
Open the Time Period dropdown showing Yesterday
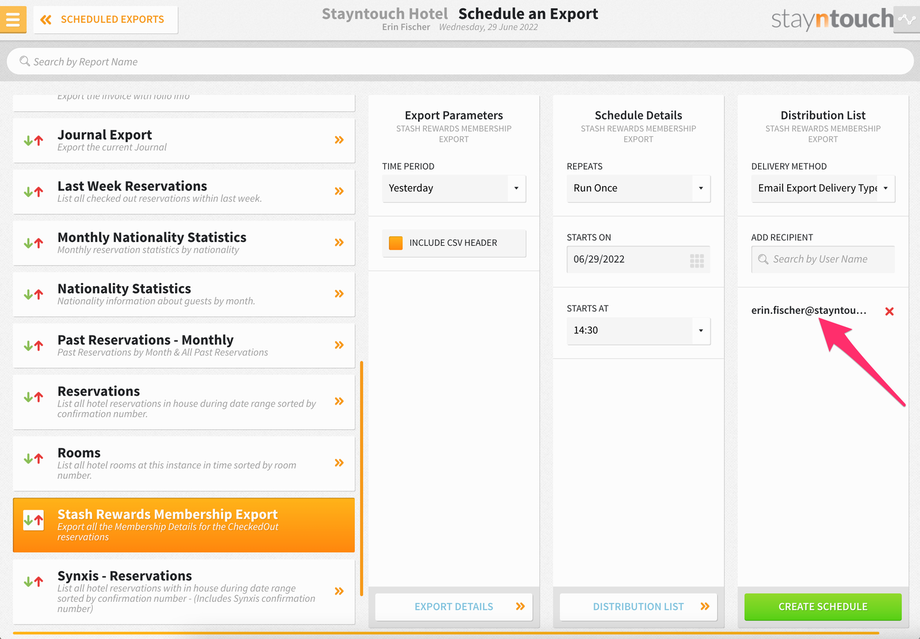point(454,188)
